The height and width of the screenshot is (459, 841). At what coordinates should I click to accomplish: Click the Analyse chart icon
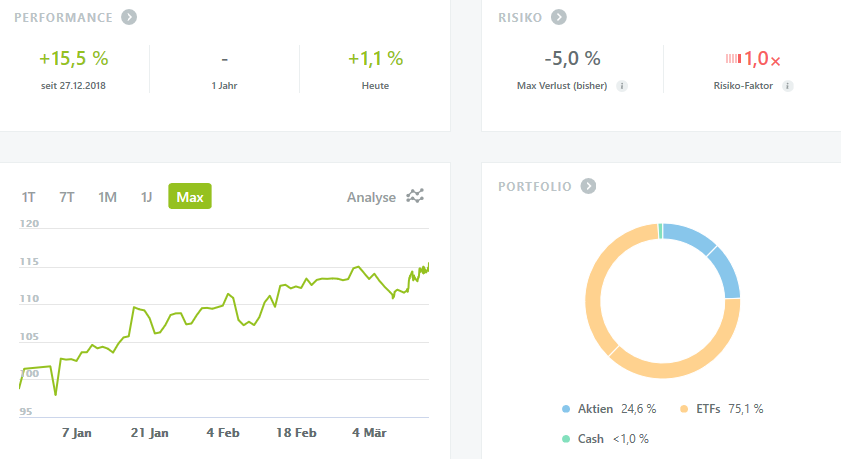click(x=416, y=197)
